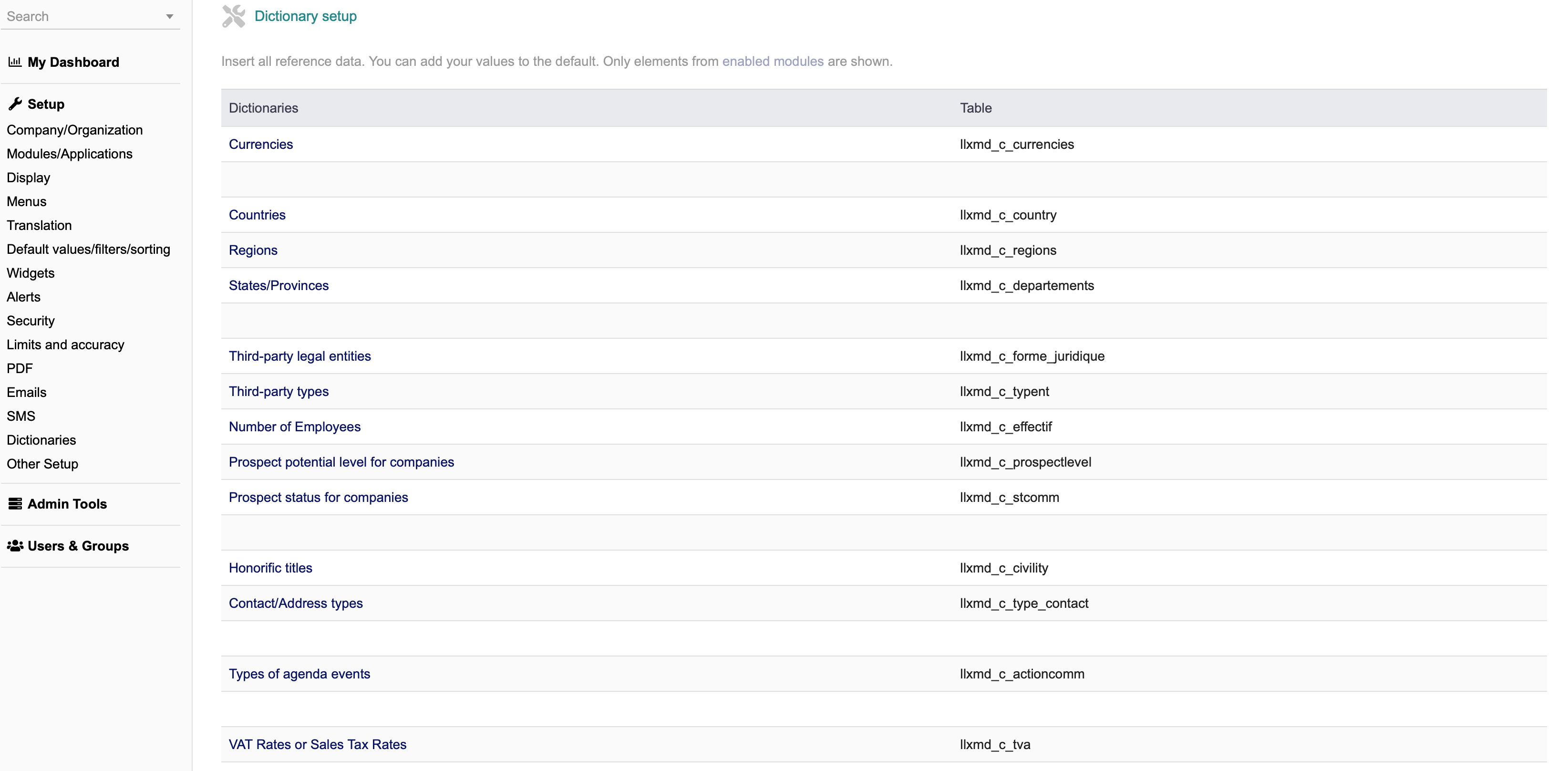Screen dimensions: 1568x771
Task: Open the Users & Groups menu
Action: click(78, 546)
